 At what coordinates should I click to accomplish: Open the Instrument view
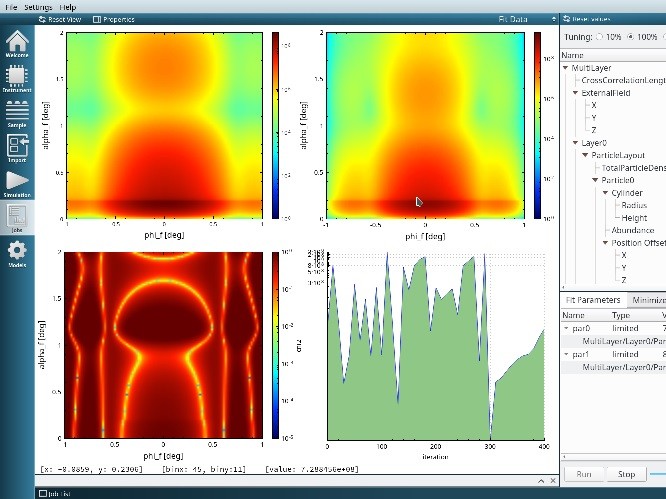coord(16,79)
